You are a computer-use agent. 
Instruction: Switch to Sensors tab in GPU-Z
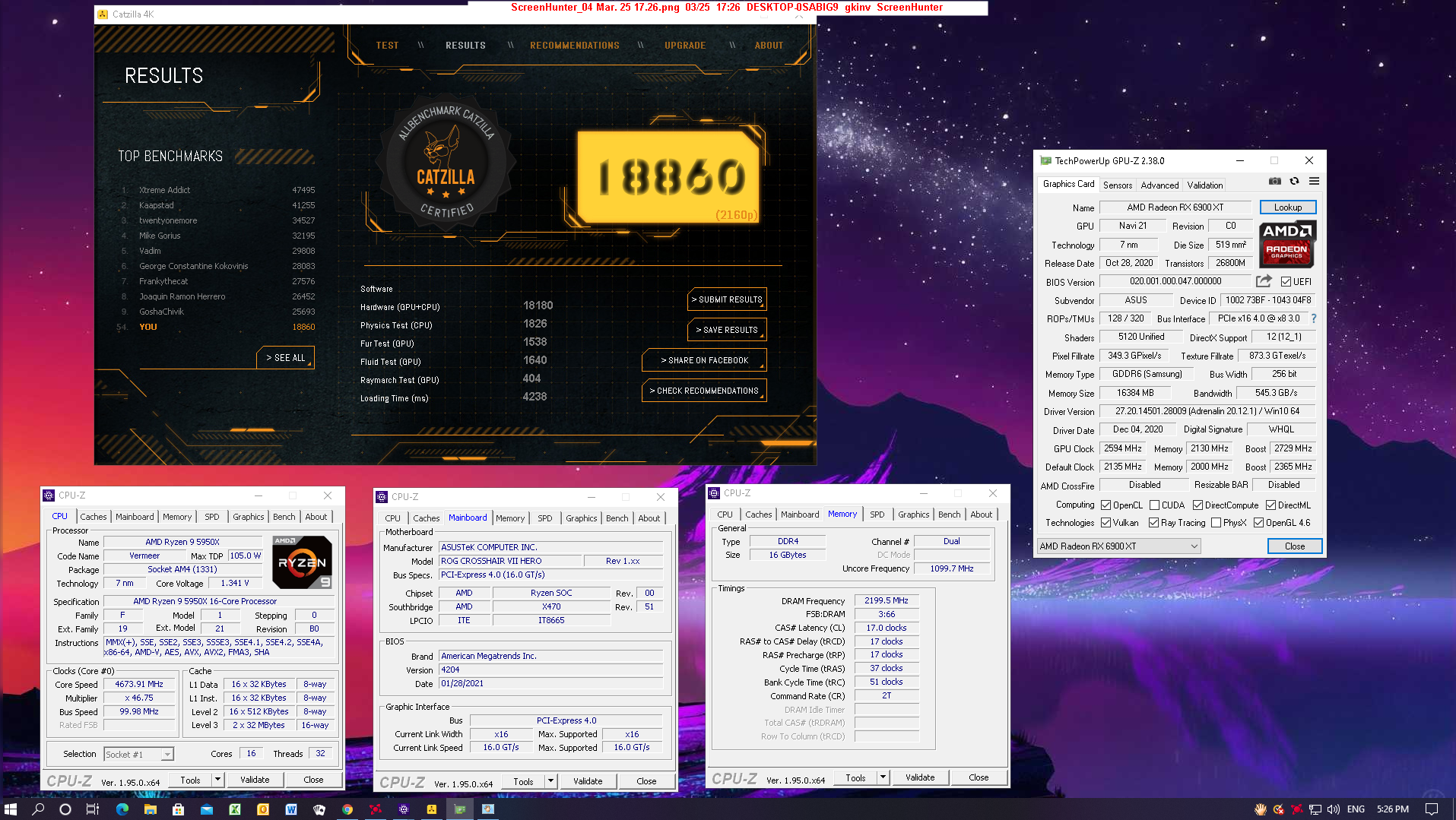click(x=1118, y=185)
